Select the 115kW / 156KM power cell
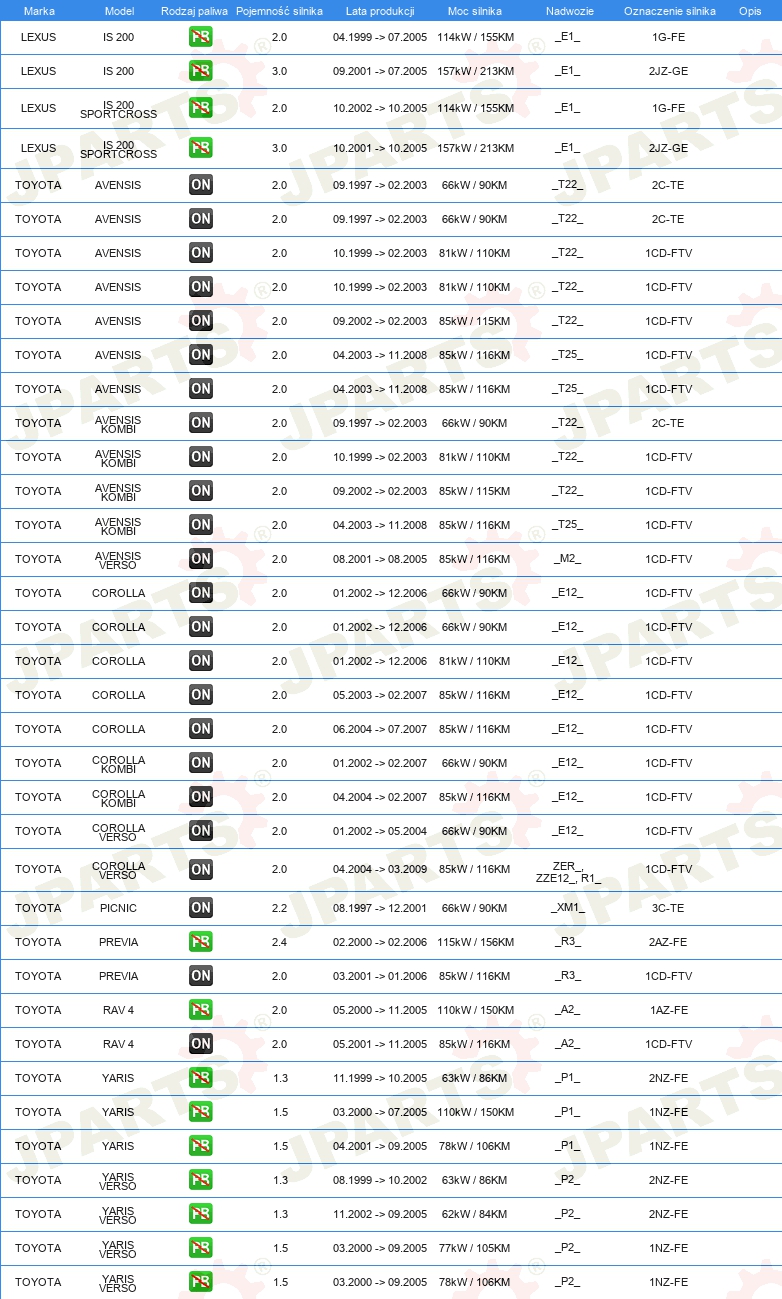Image resolution: width=782 pixels, height=1299 pixels. (475, 942)
